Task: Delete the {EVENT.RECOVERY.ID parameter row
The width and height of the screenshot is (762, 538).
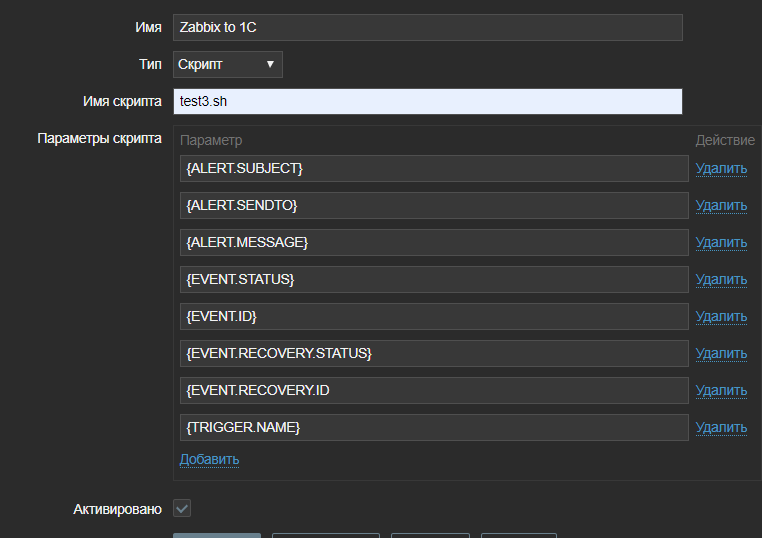Action: pos(721,390)
